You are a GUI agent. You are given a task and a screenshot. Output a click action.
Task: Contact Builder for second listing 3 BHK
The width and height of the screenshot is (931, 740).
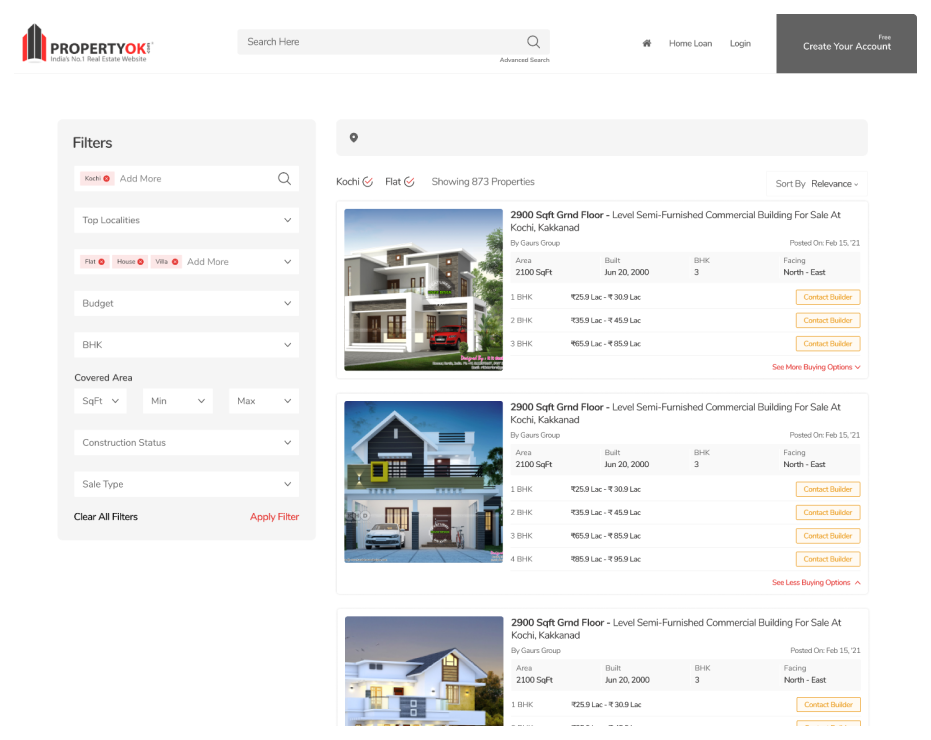[x=828, y=536]
